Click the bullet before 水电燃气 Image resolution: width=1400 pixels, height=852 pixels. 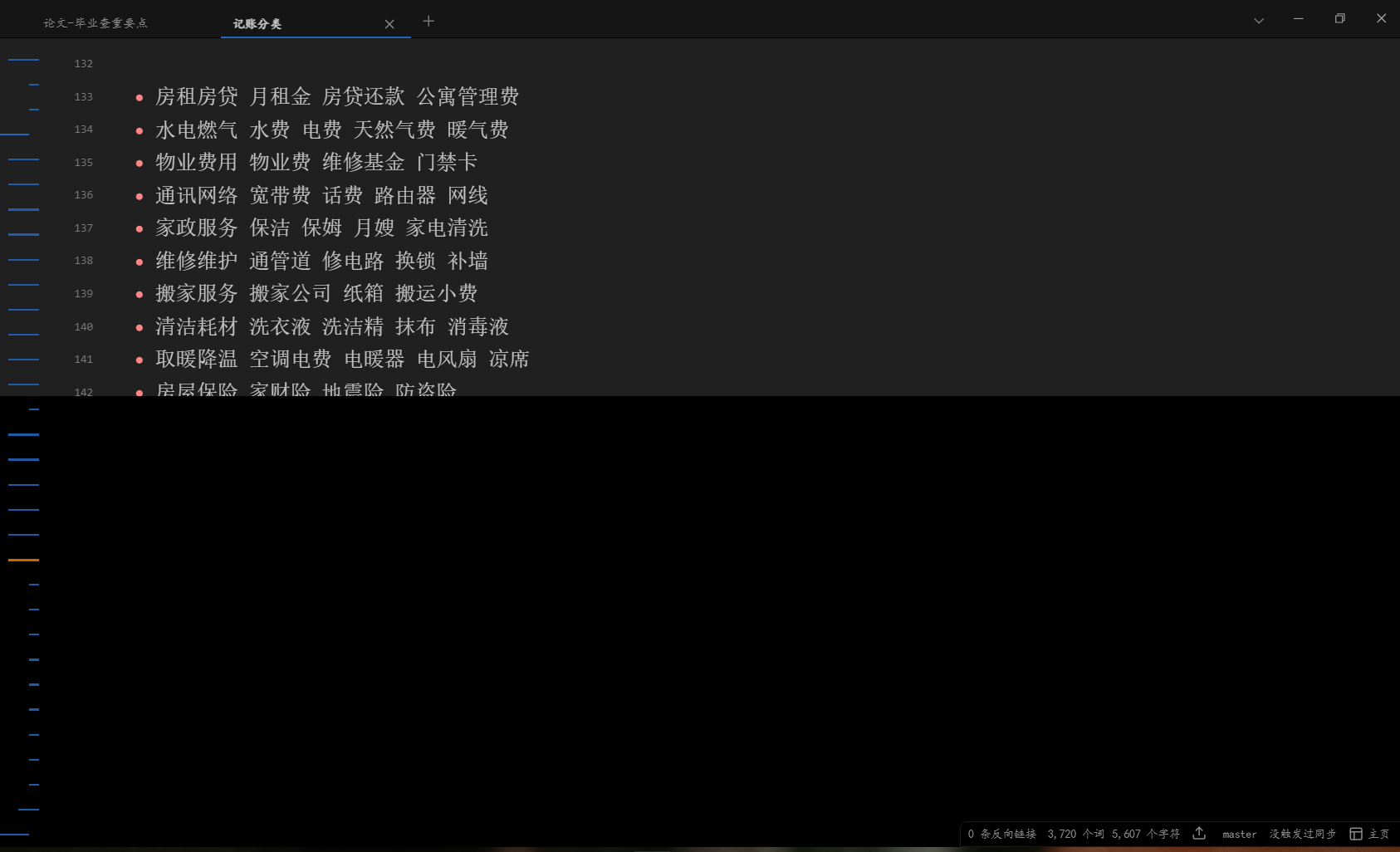click(140, 130)
